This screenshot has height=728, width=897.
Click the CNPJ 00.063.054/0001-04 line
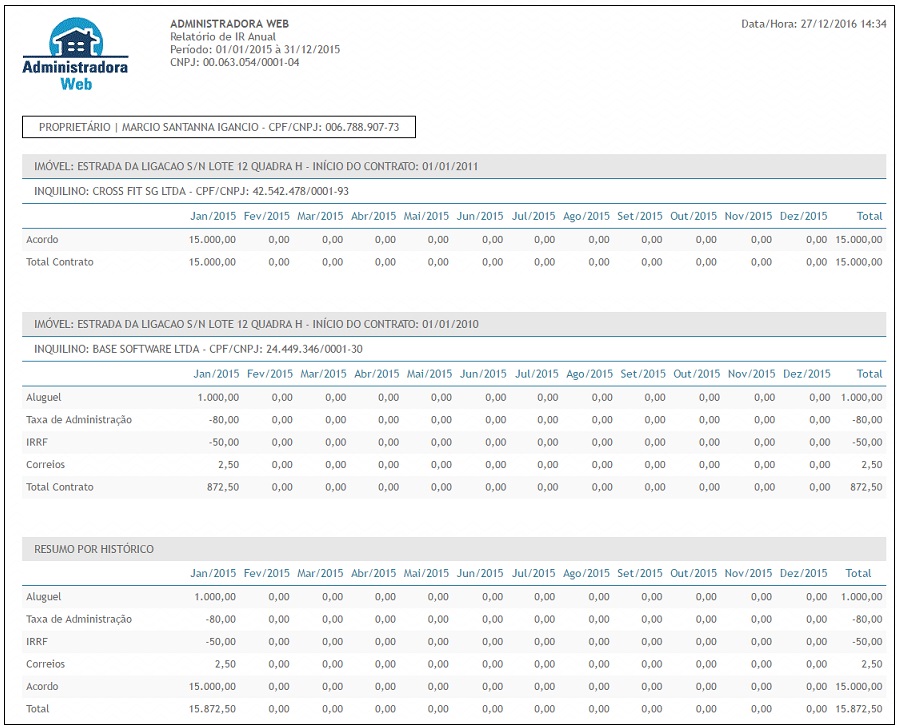235,62
